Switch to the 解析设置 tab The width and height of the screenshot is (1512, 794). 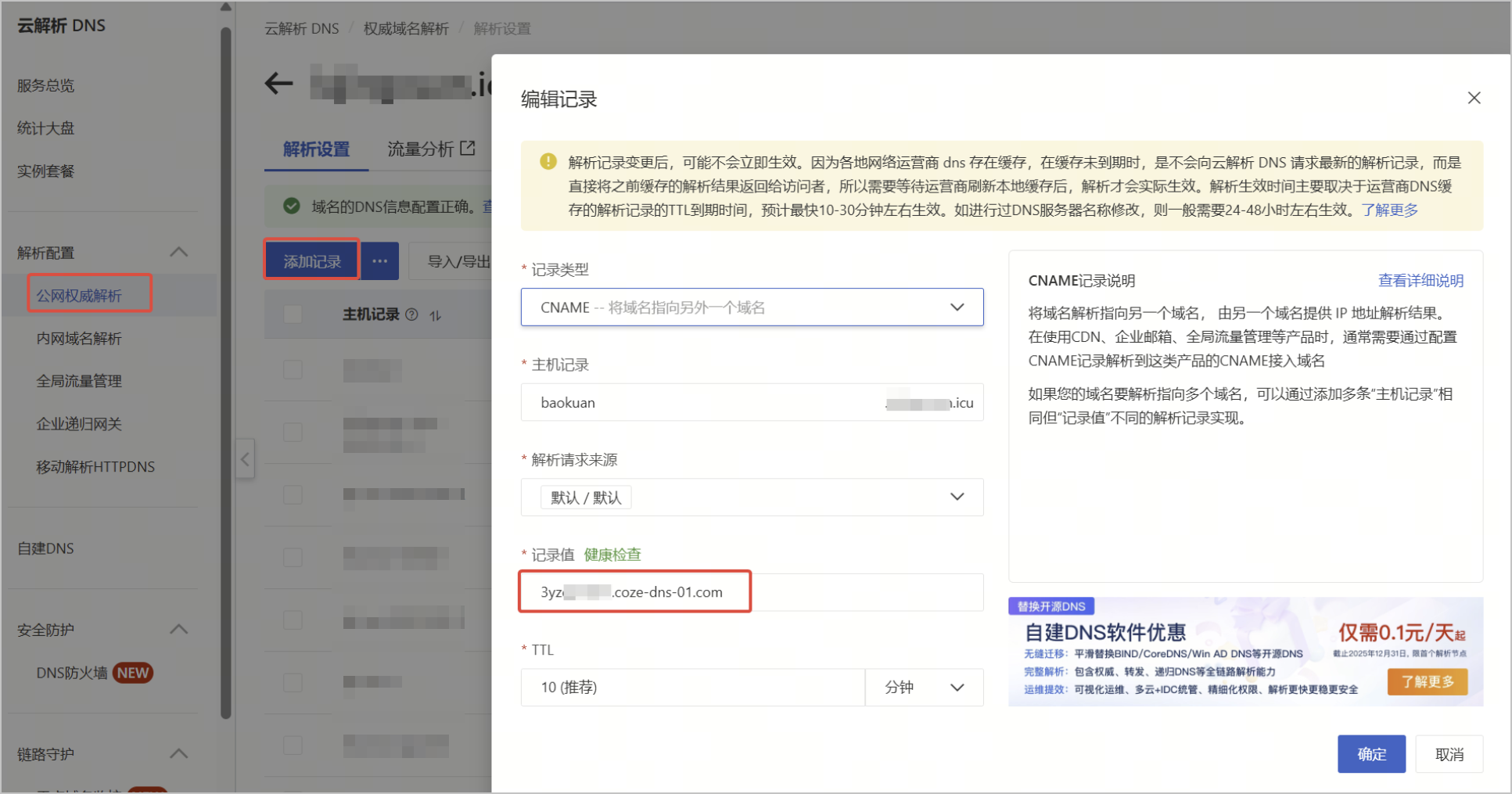[316, 149]
